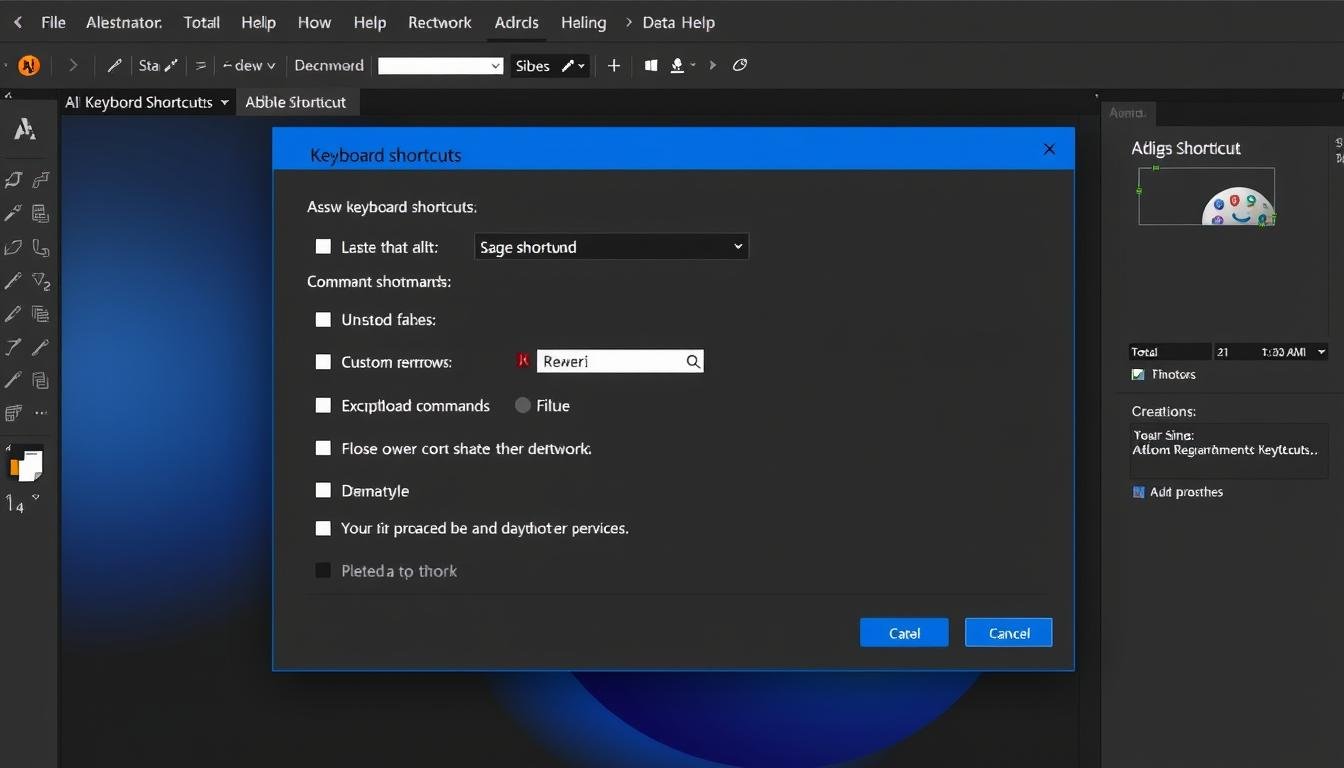Open the "dew" dropdown in the toolbar
The height and width of the screenshot is (768, 1344).
tap(249, 66)
